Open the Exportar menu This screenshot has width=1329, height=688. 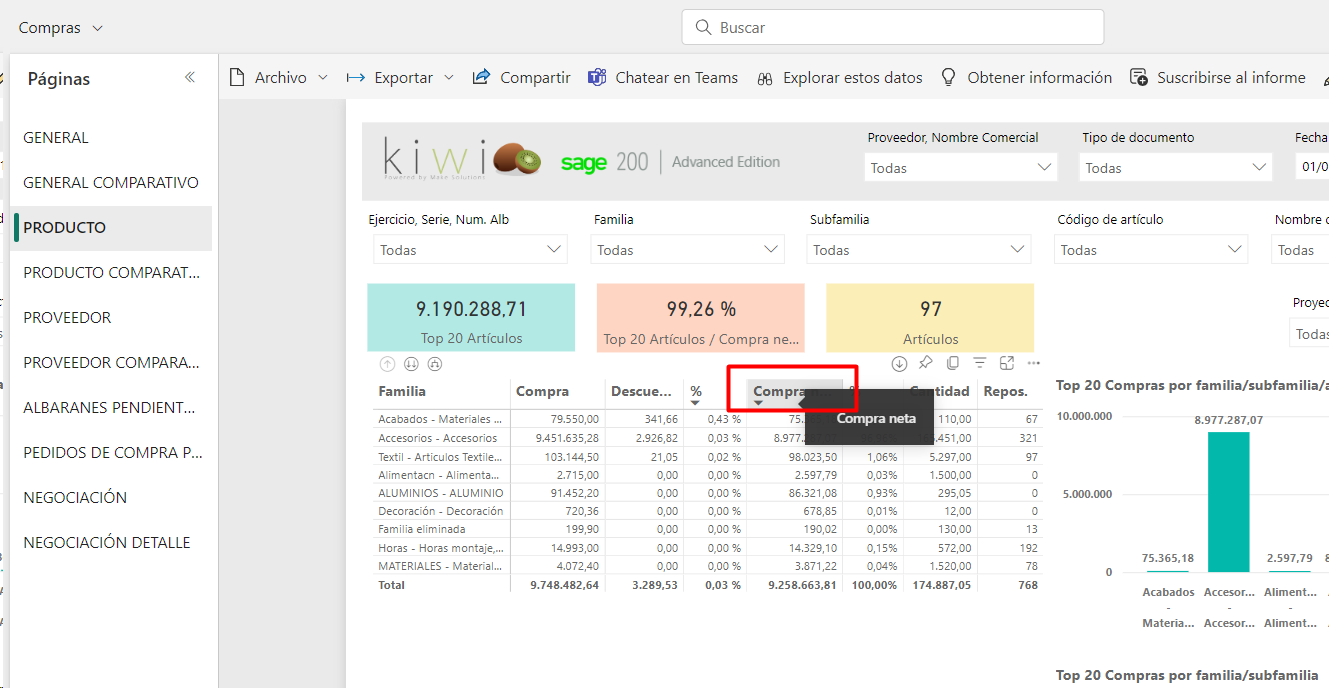point(400,77)
